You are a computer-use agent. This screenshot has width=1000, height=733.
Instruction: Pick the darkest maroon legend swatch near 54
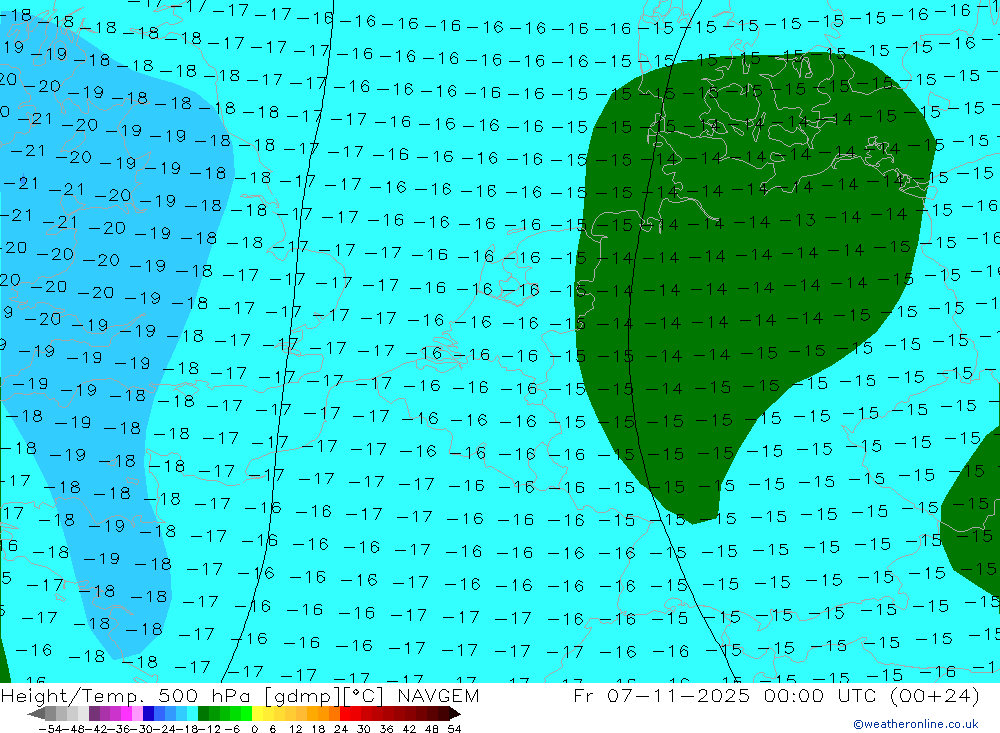coord(443,713)
